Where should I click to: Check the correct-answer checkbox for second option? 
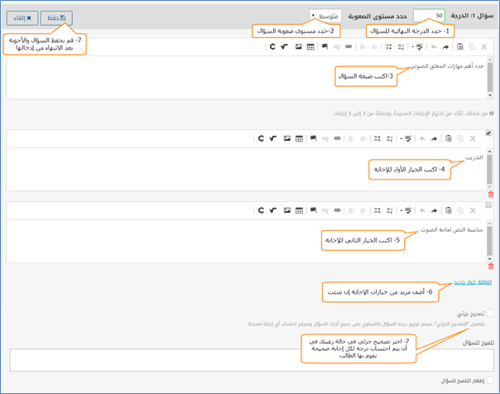click(x=489, y=205)
